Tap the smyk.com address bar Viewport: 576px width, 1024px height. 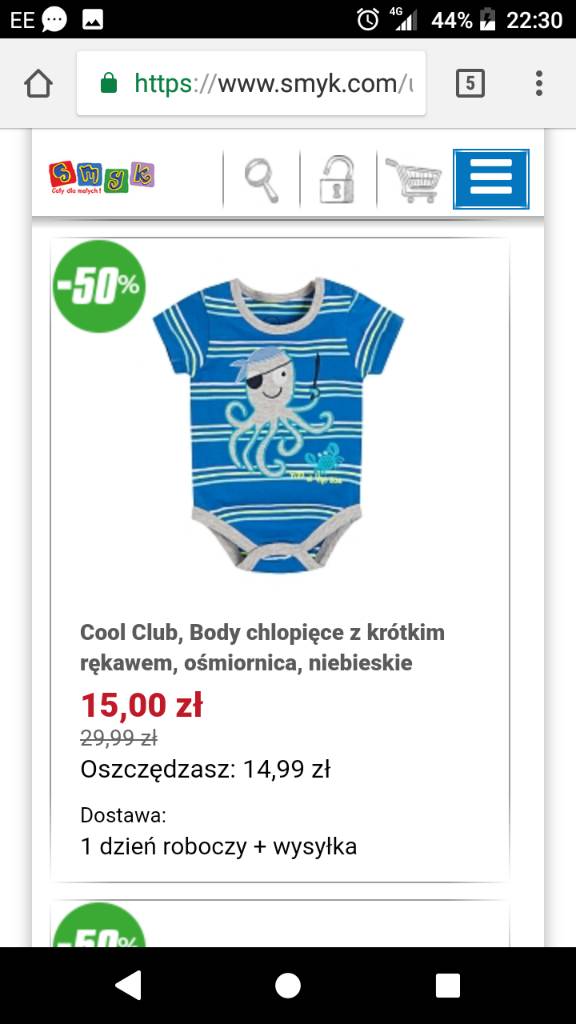click(251, 84)
